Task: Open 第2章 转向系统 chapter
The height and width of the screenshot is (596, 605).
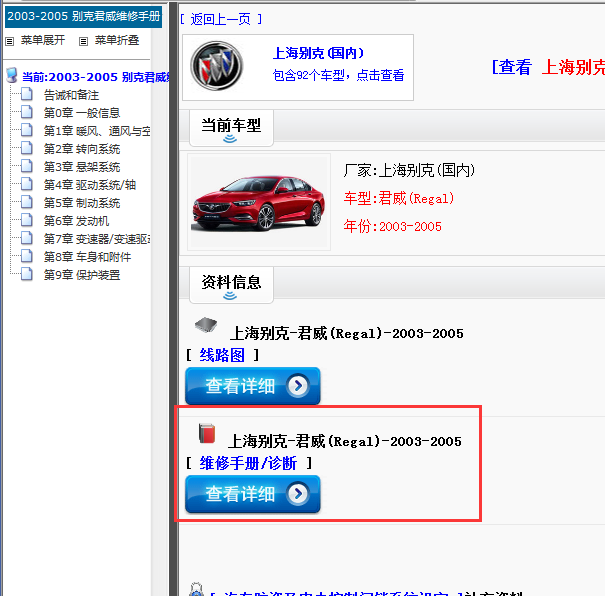Action: pyautogui.click(x=82, y=149)
